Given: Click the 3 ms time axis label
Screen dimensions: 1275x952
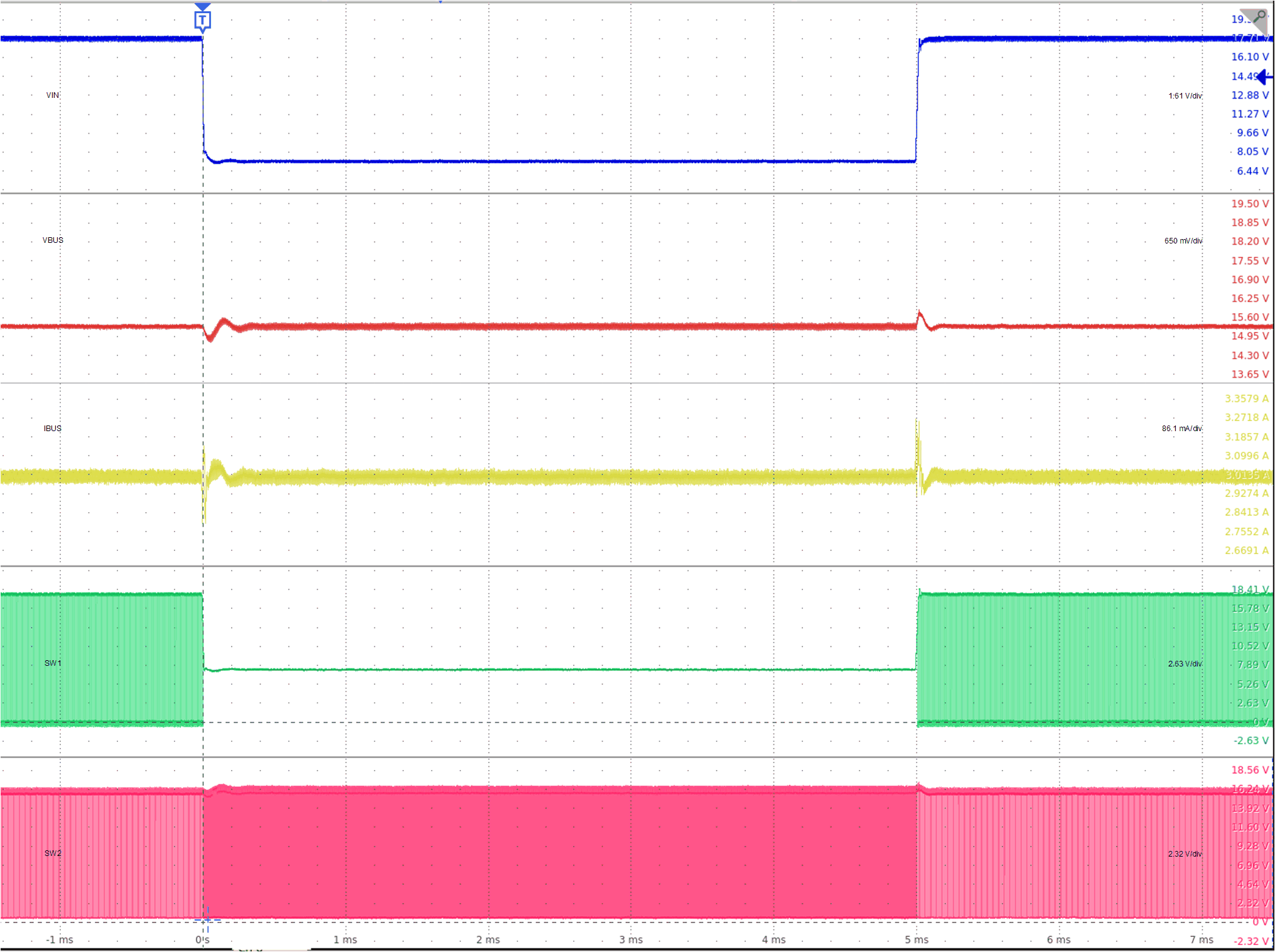Looking at the screenshot, I should pos(631,939).
